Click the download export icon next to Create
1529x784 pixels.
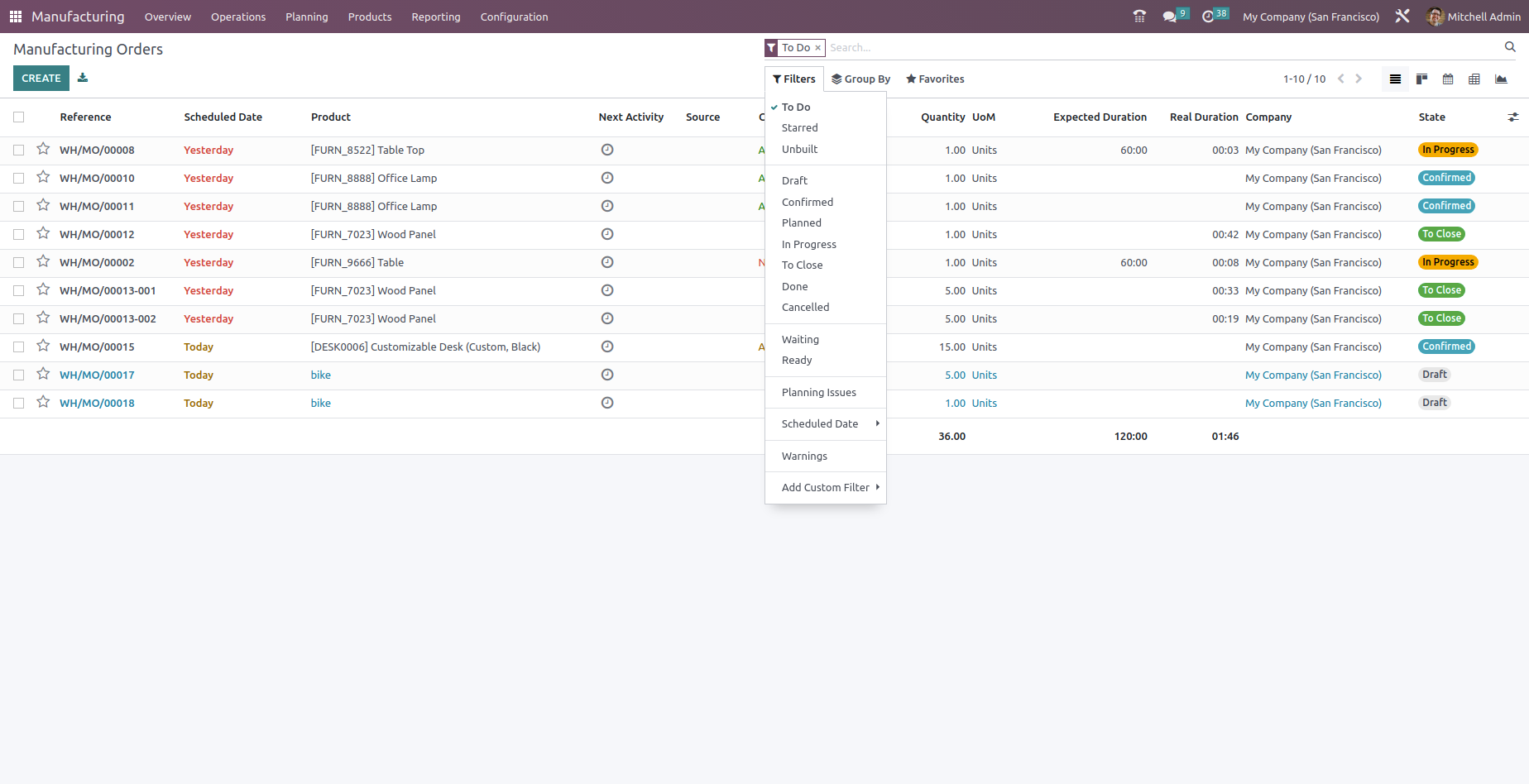click(x=83, y=78)
